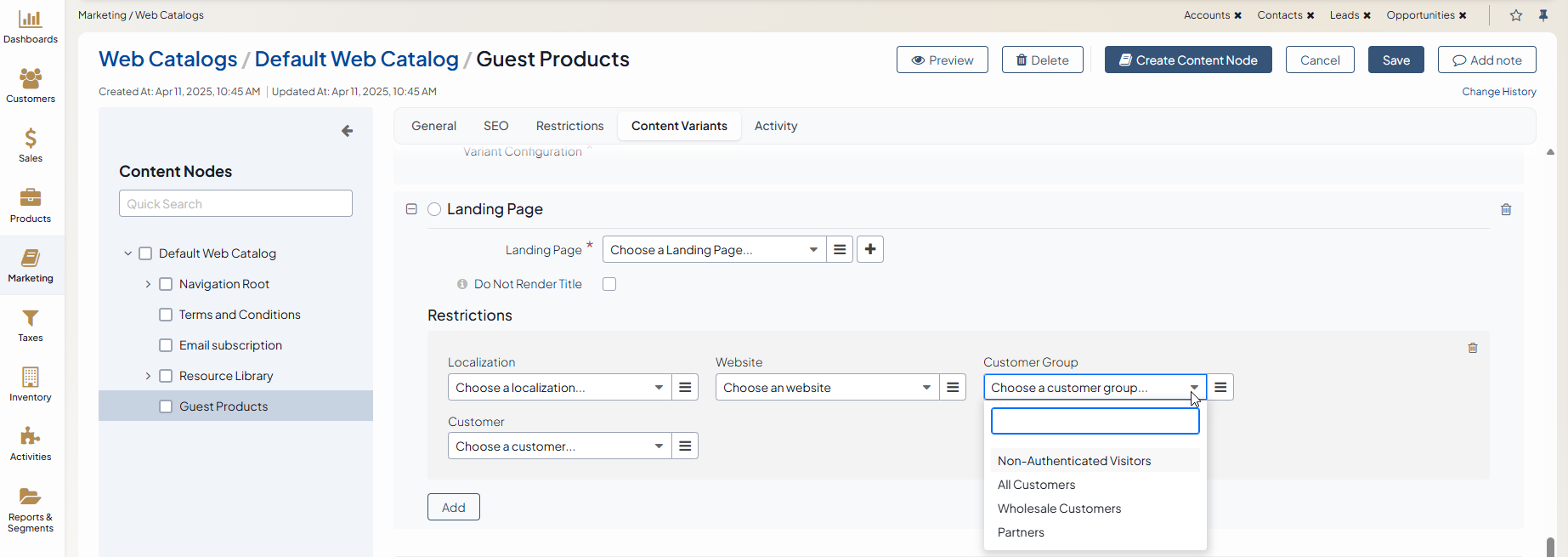
Task: Switch to the SEO tab
Action: click(x=495, y=126)
